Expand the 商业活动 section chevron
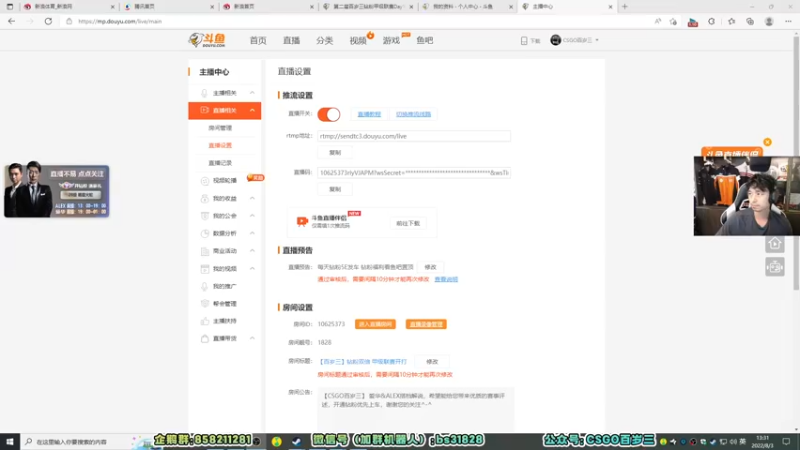 tap(252, 251)
